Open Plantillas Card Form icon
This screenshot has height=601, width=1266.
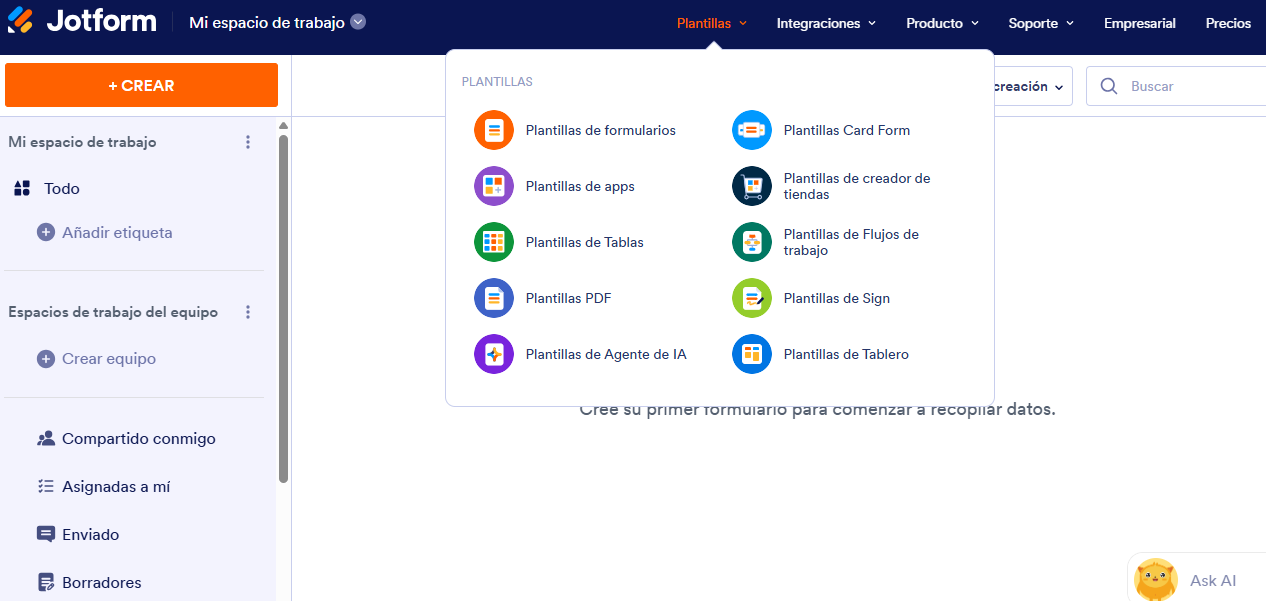click(752, 130)
